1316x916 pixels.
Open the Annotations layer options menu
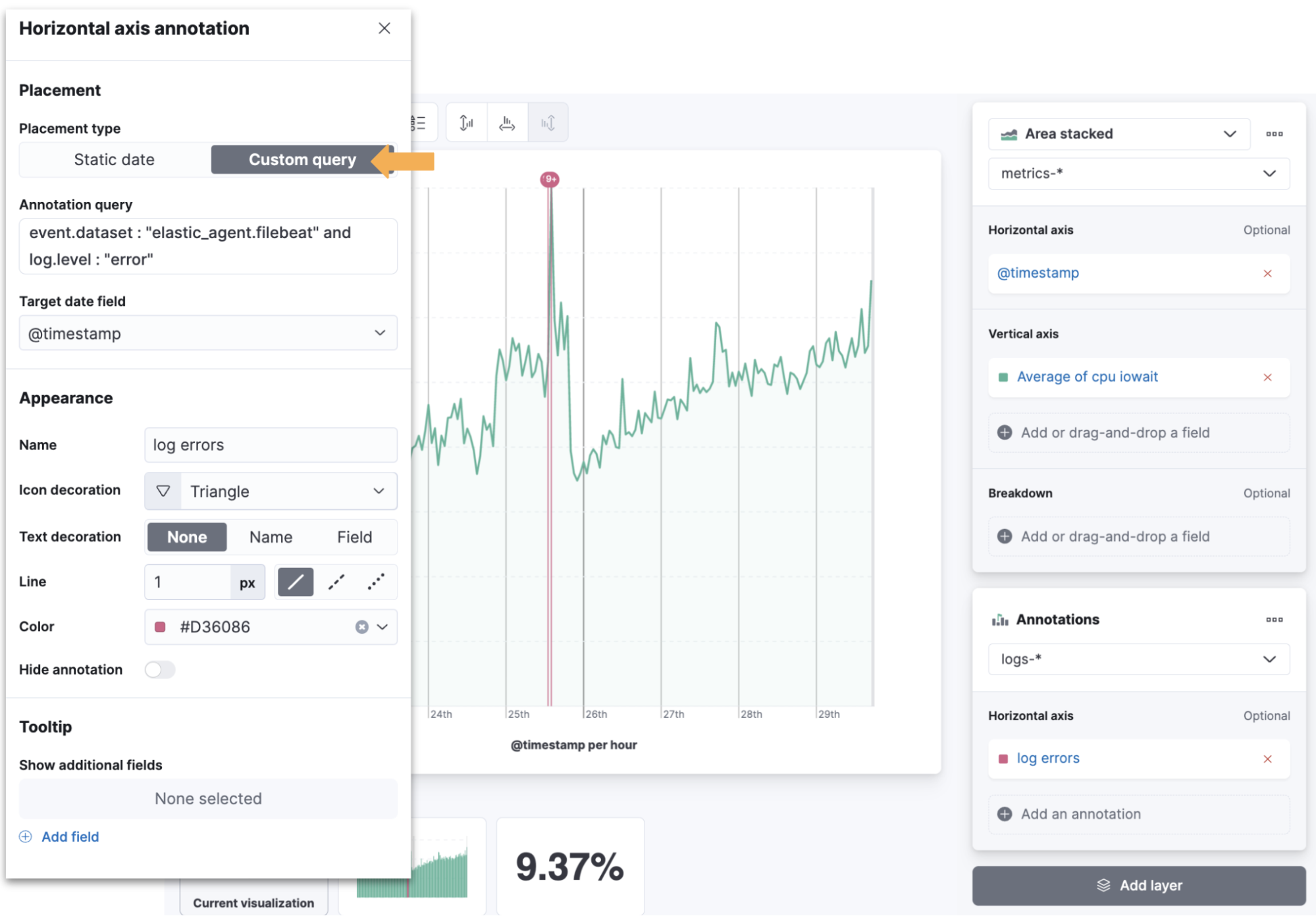pos(1275,619)
